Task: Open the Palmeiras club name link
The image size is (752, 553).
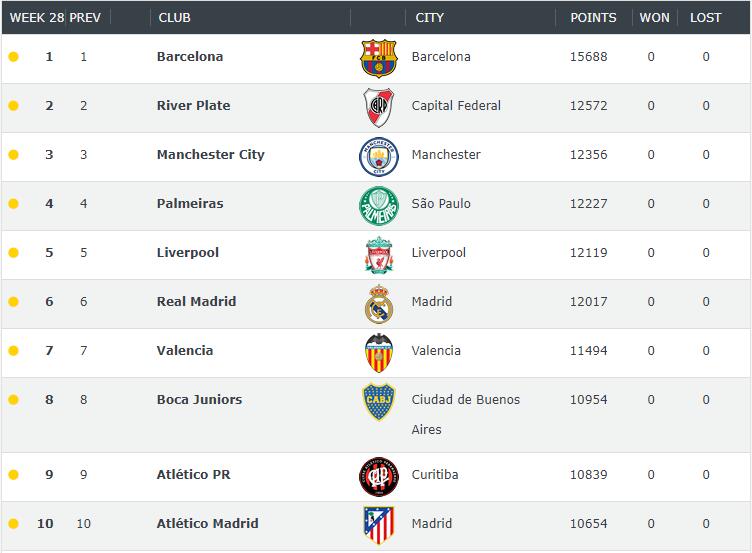Action: tap(190, 203)
